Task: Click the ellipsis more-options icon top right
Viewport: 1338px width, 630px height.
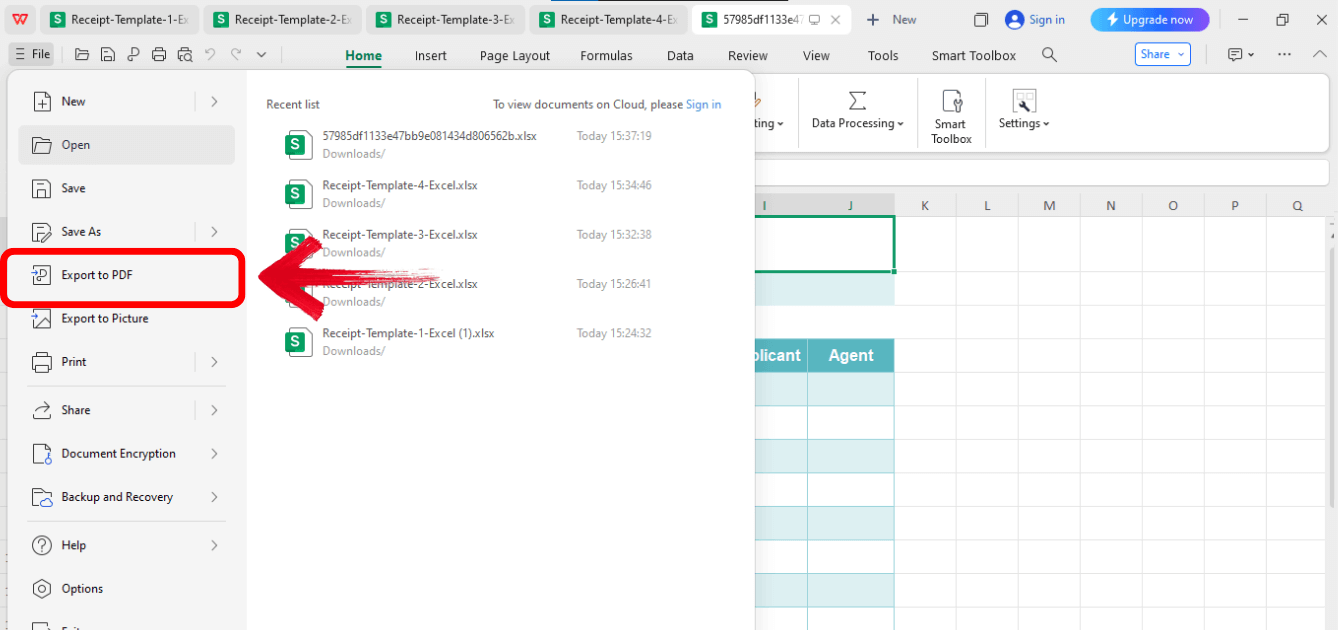Action: pyautogui.click(x=1284, y=54)
